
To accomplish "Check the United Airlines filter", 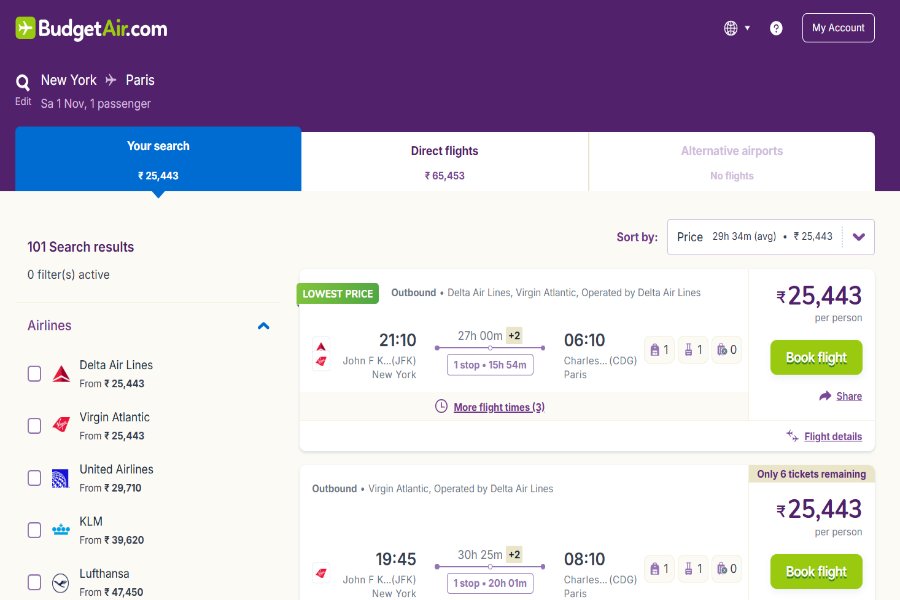I will pyautogui.click(x=34, y=478).
